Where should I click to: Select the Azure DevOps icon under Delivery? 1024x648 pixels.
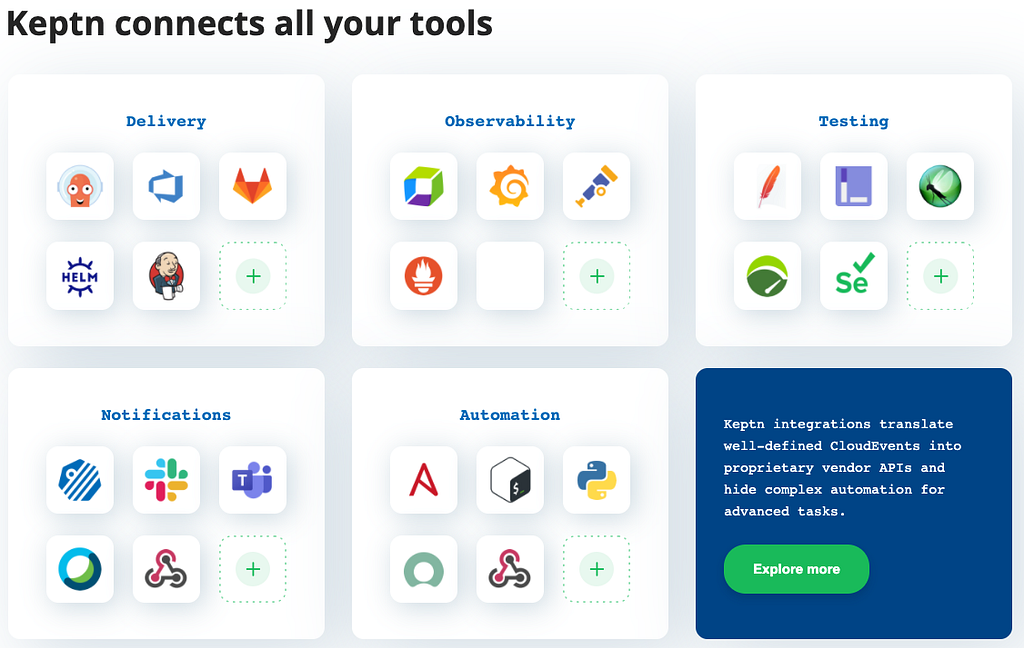coord(166,186)
